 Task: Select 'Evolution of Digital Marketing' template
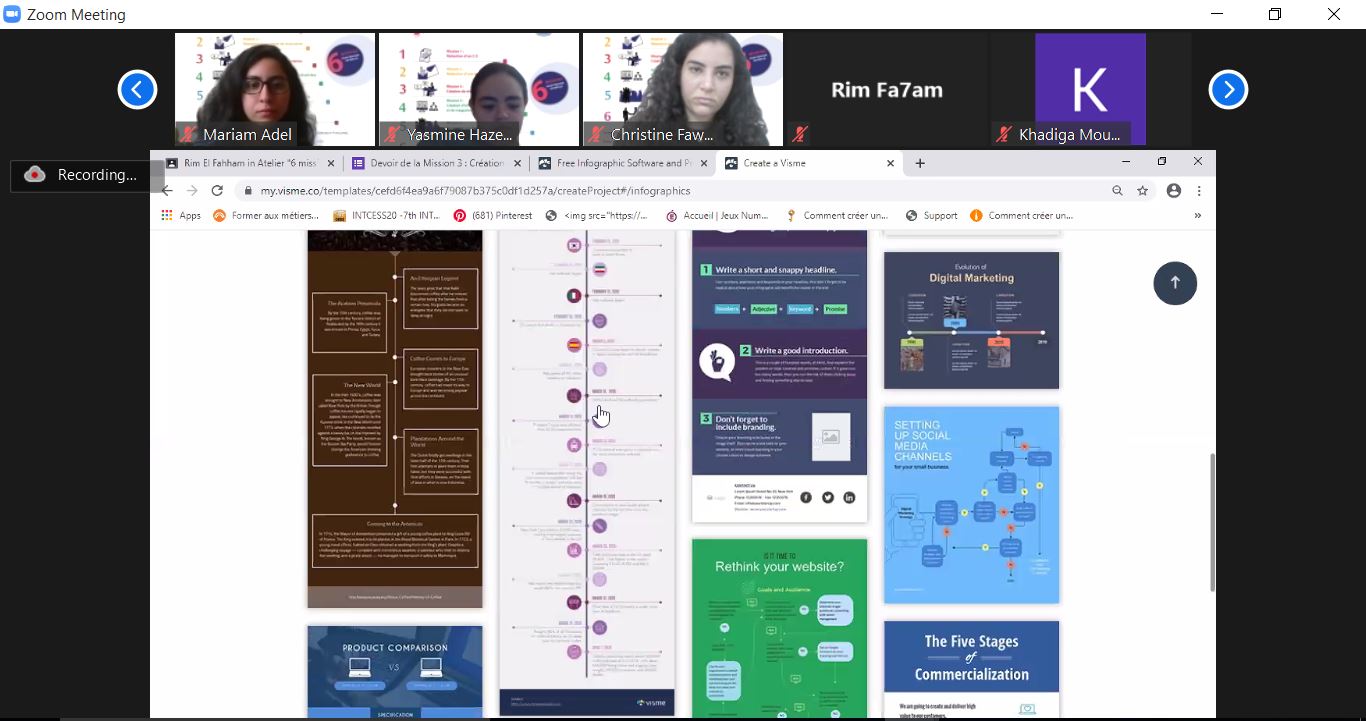[971, 320]
